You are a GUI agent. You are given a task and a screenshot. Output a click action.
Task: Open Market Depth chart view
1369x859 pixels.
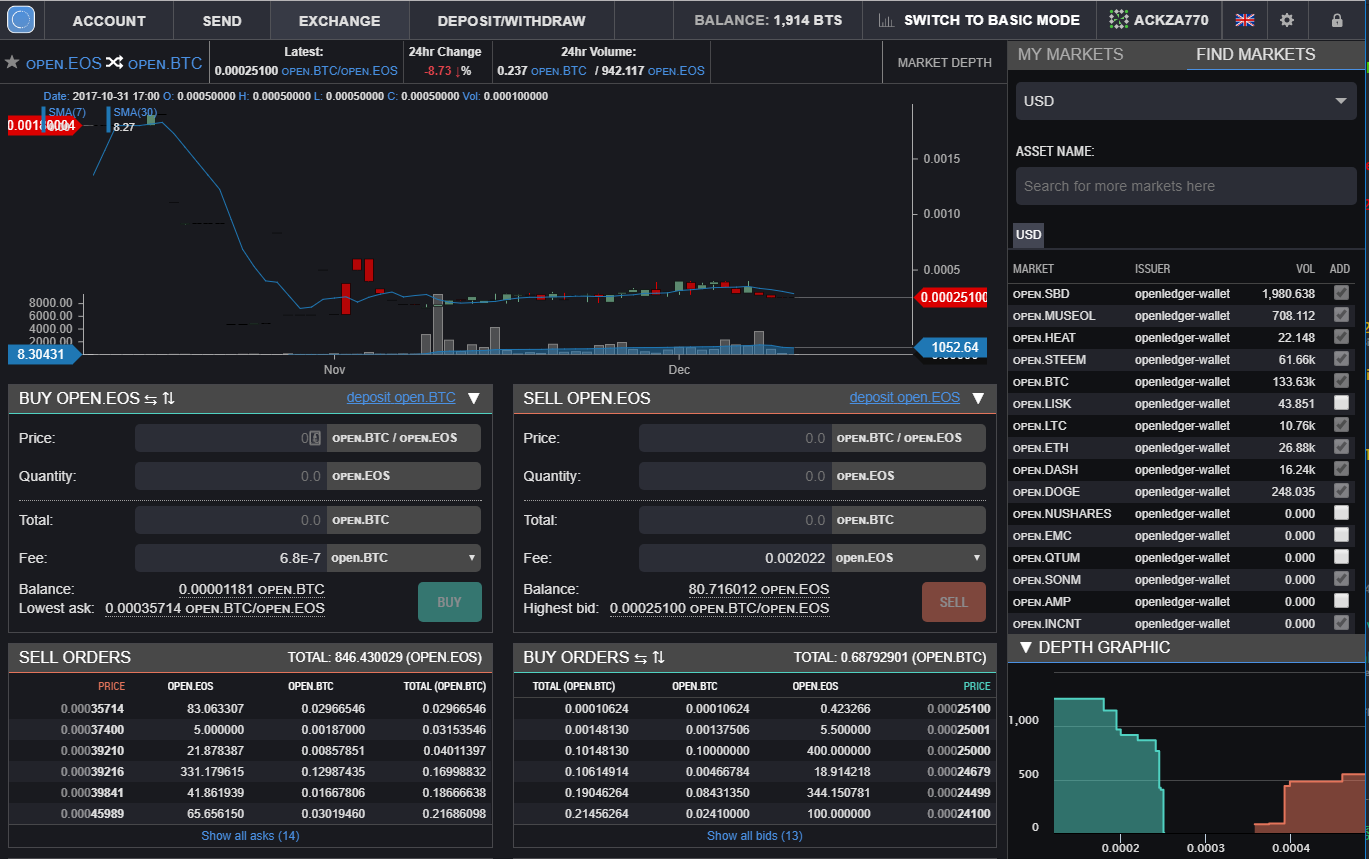pos(945,62)
